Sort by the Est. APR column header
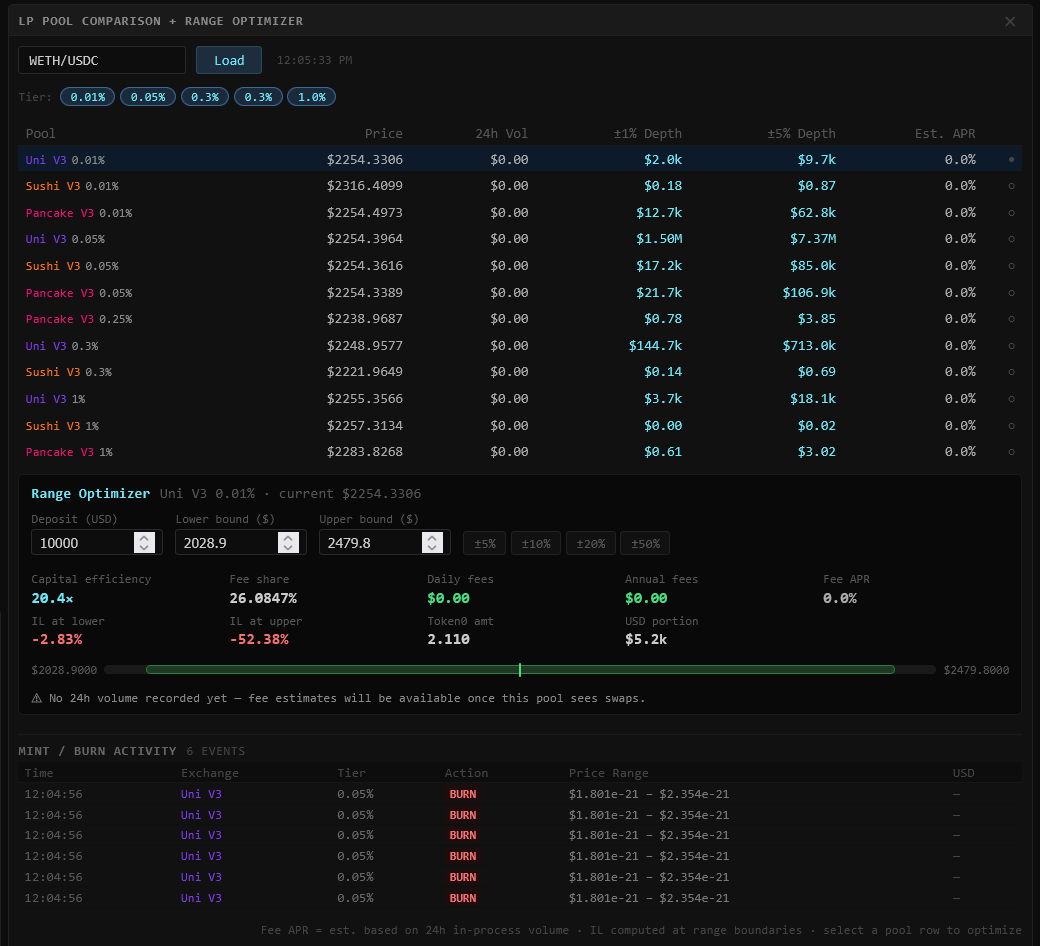 pyautogui.click(x=945, y=133)
